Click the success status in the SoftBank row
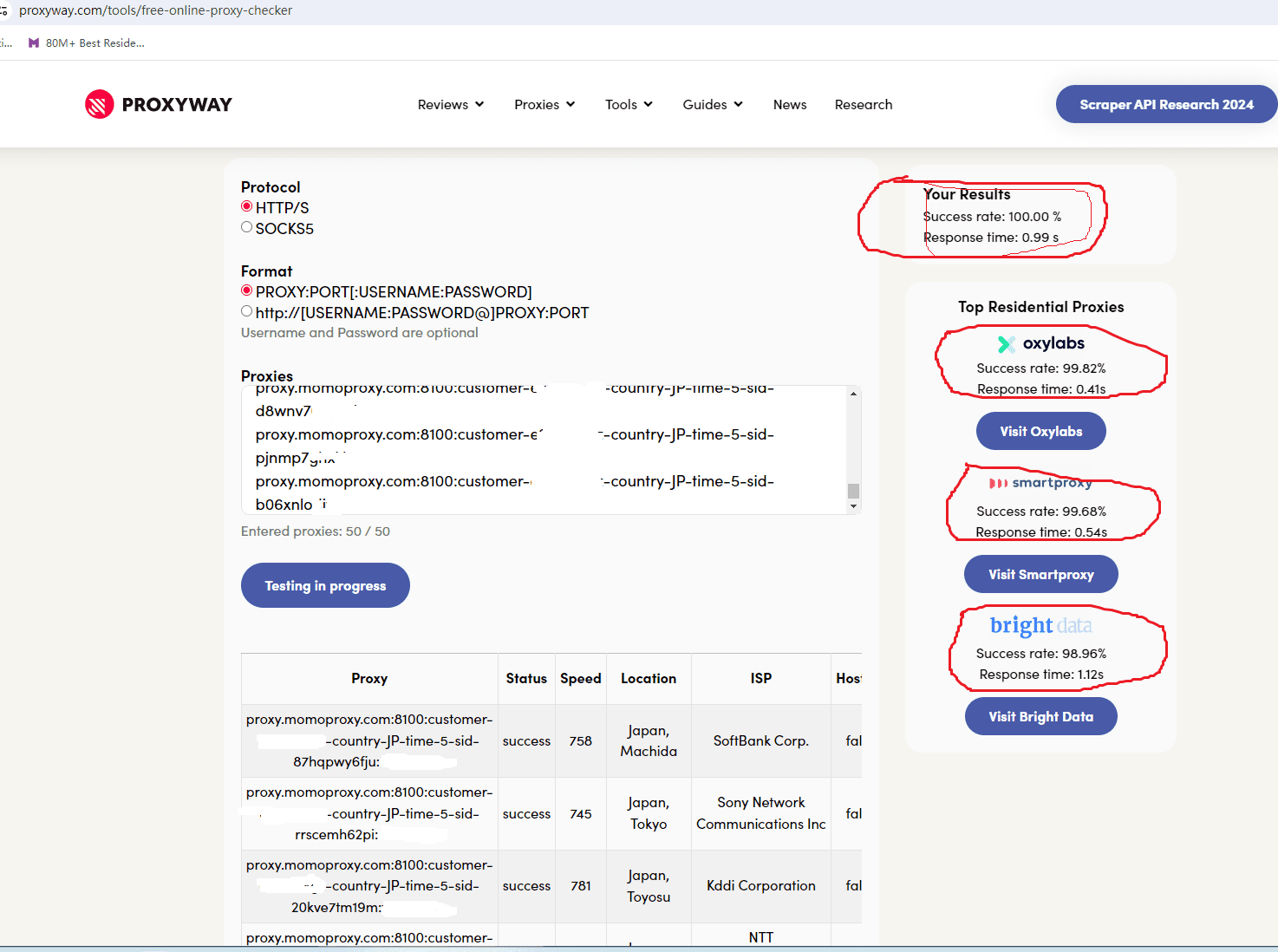This screenshot has height=952, width=1278. (526, 740)
